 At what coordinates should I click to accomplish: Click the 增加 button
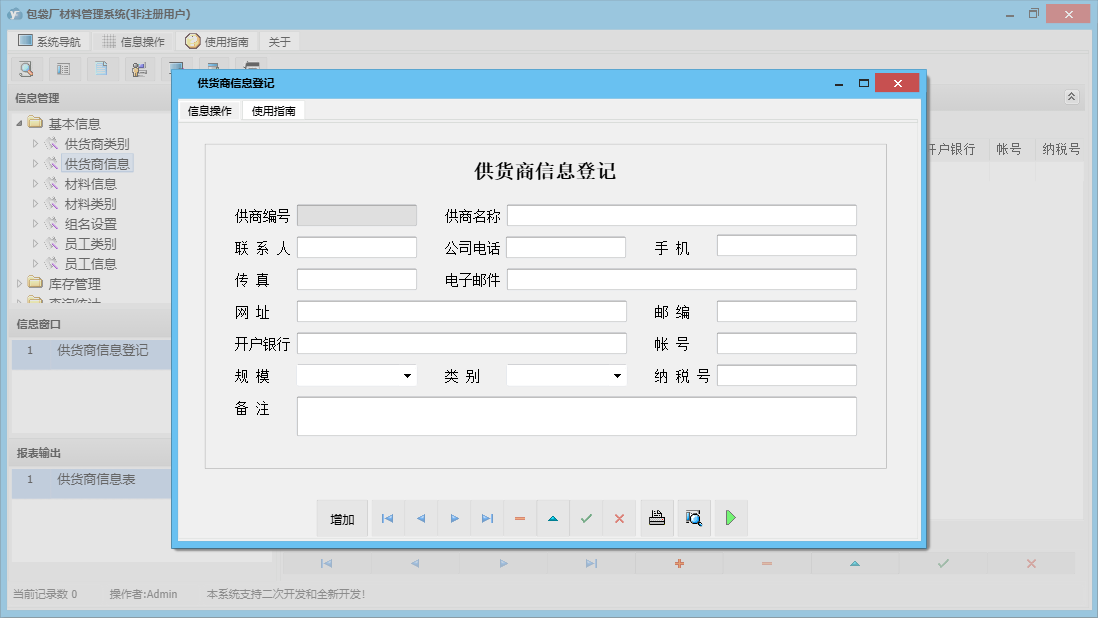[x=342, y=519]
